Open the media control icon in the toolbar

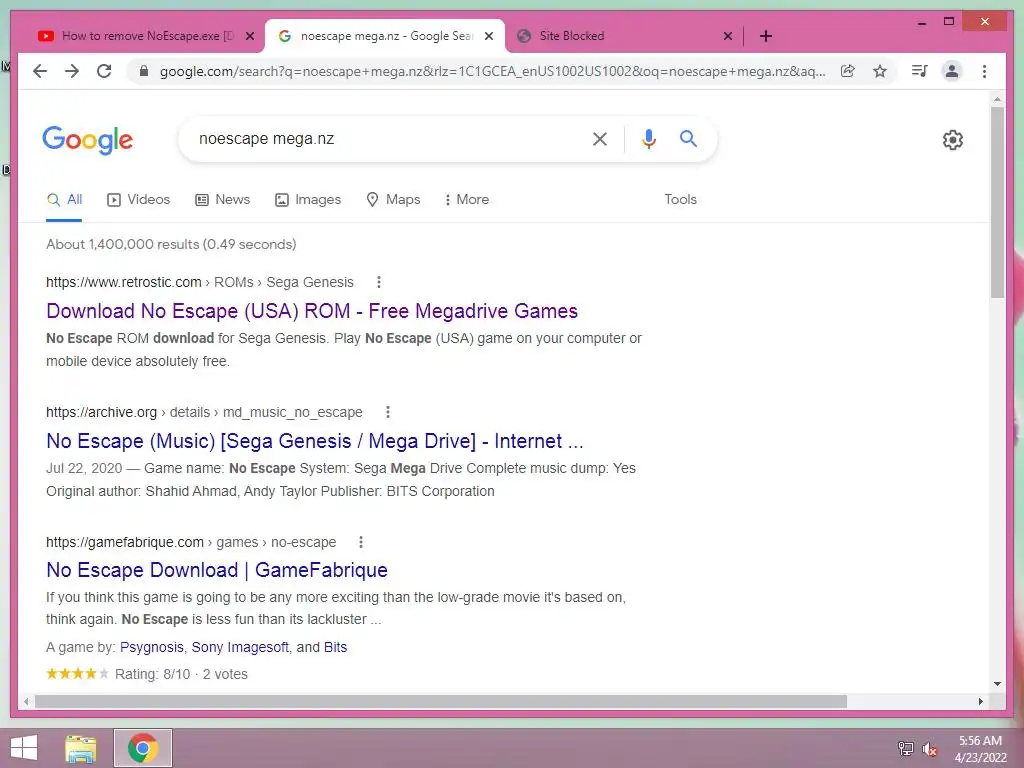[920, 71]
